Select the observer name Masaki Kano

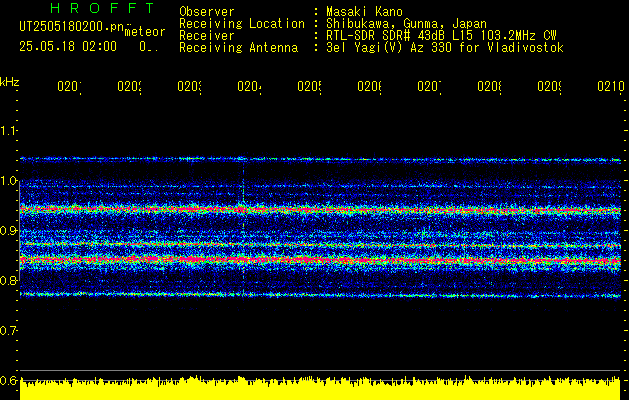tap(364, 12)
